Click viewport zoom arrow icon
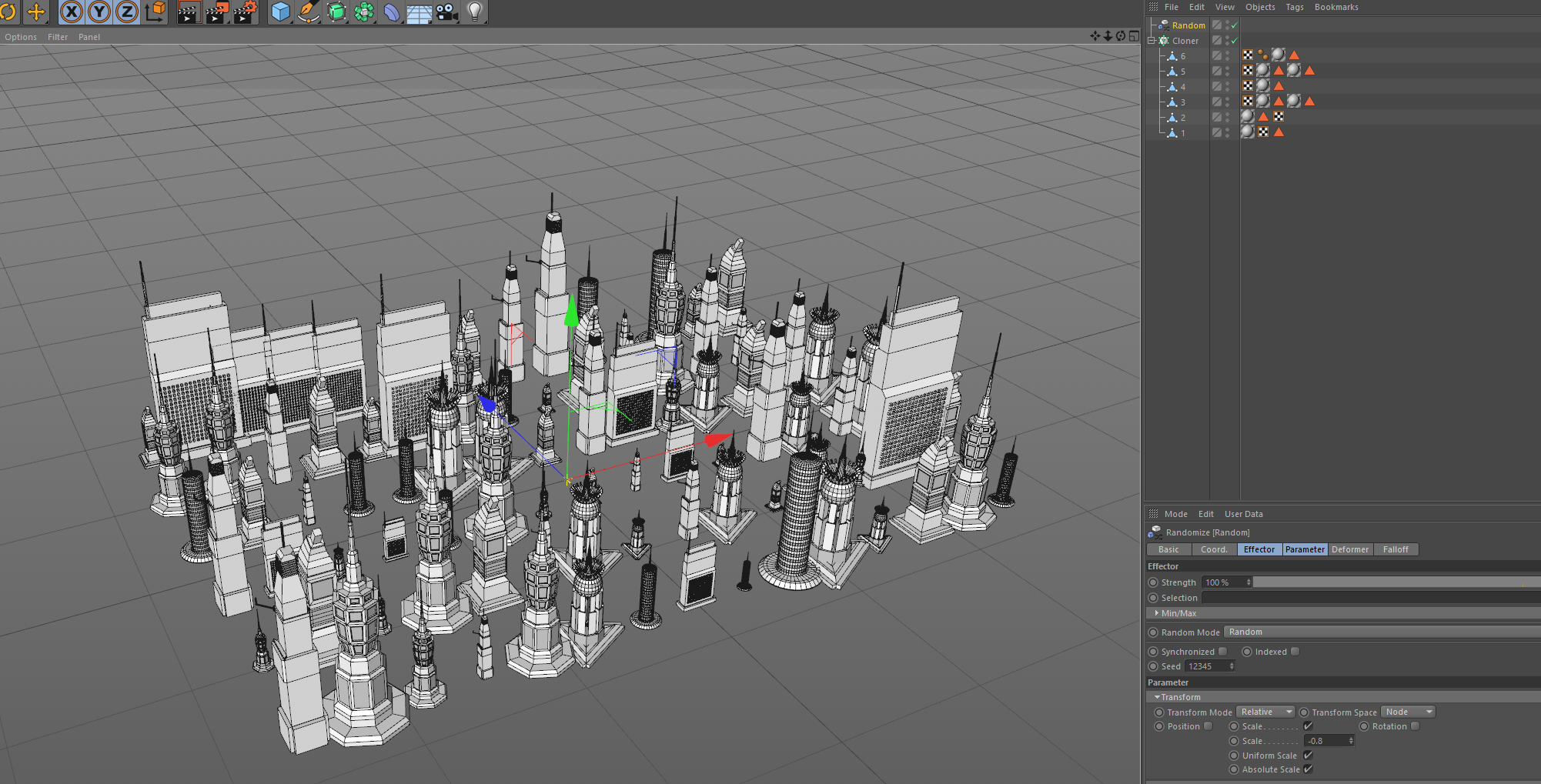Screen dimensions: 1541x784 [1108, 36]
